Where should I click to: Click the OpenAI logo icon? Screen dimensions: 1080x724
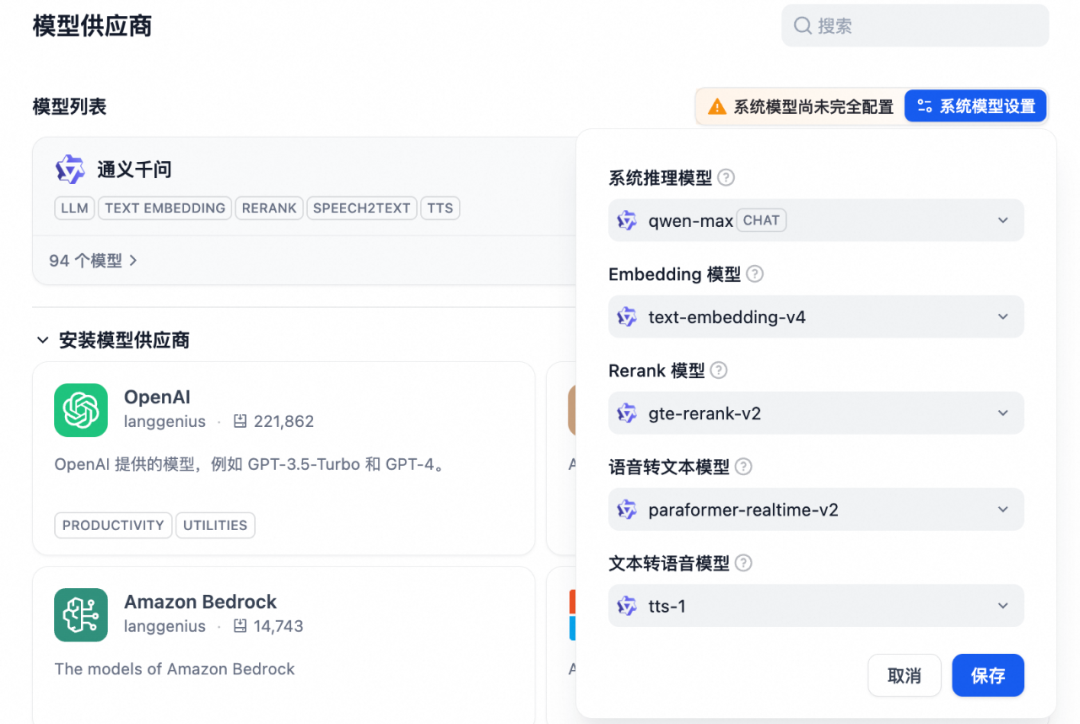(x=80, y=410)
